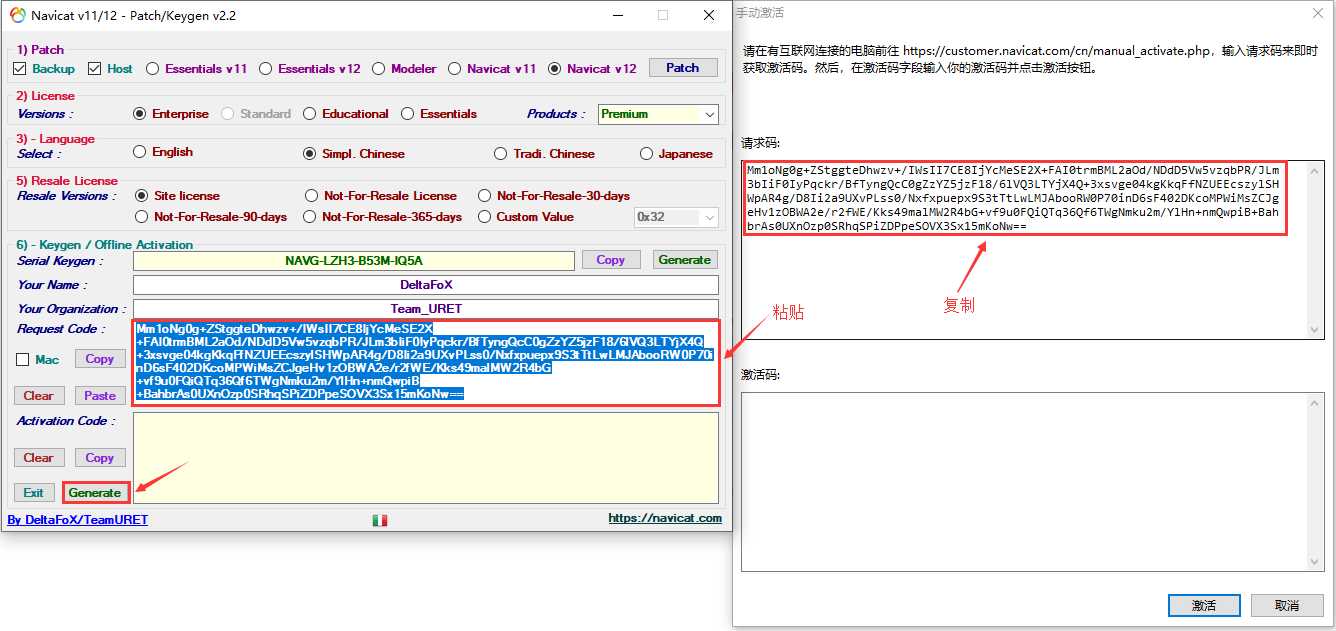Close the 手动激活 dialog
Image resolution: width=1336 pixels, height=631 pixels.
coord(1317,13)
